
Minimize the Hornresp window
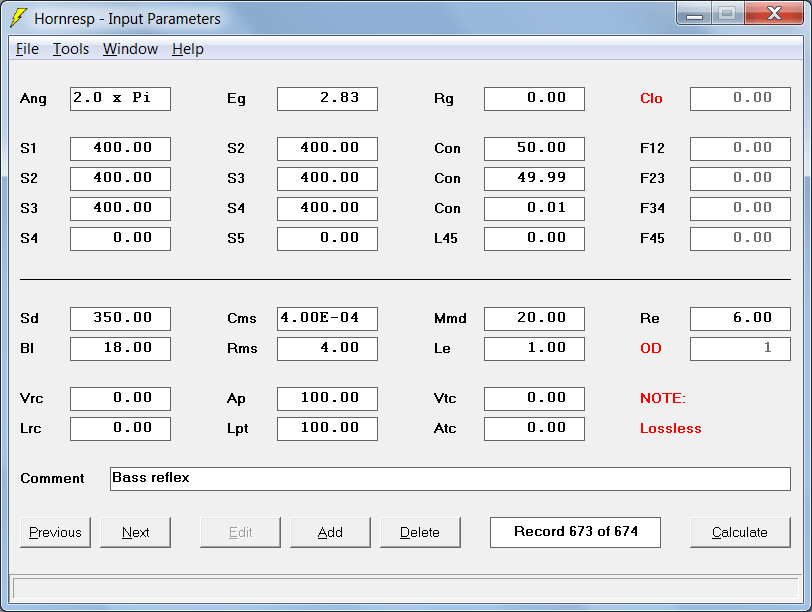[x=694, y=13]
